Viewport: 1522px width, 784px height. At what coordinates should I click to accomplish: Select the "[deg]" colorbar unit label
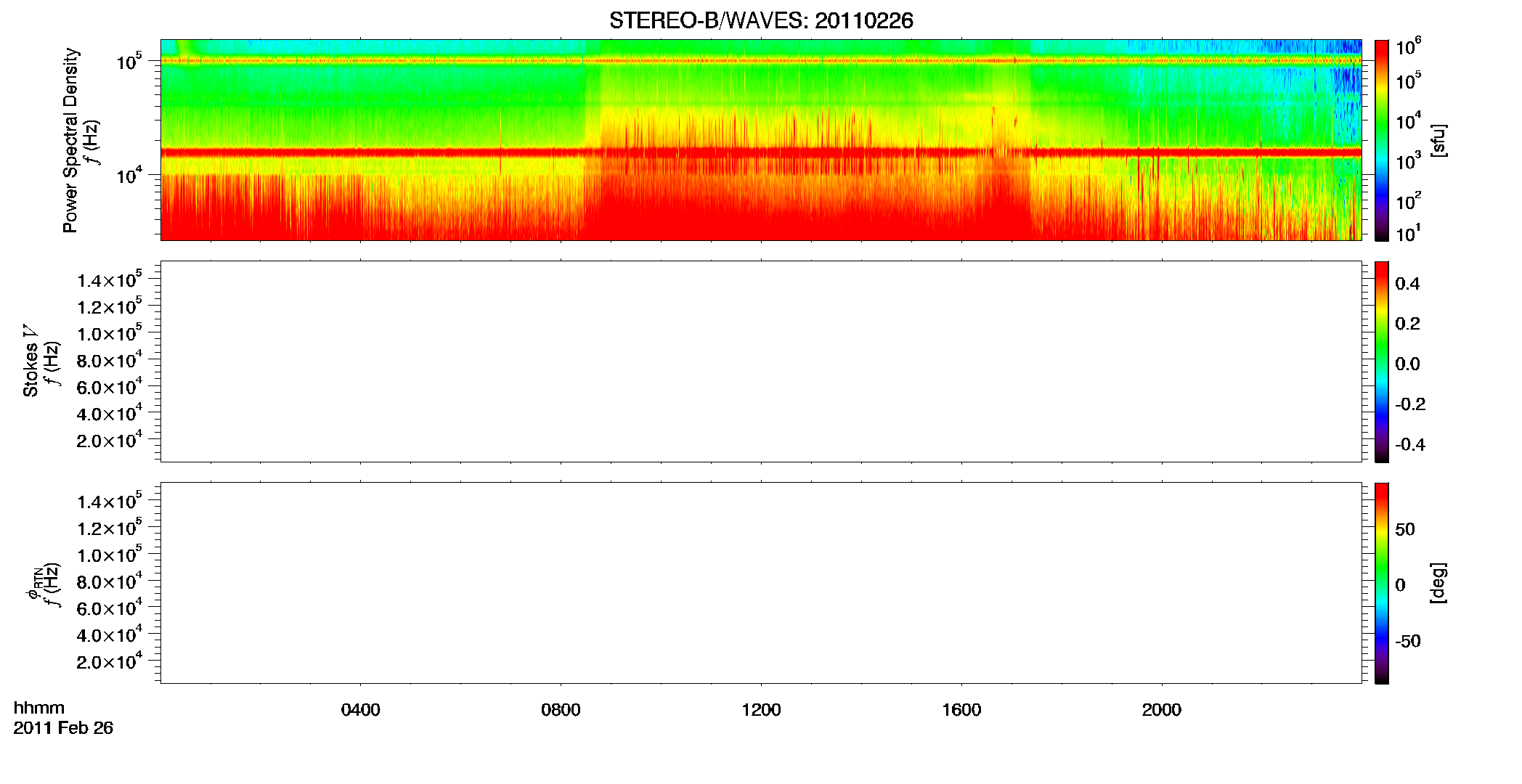(1438, 583)
